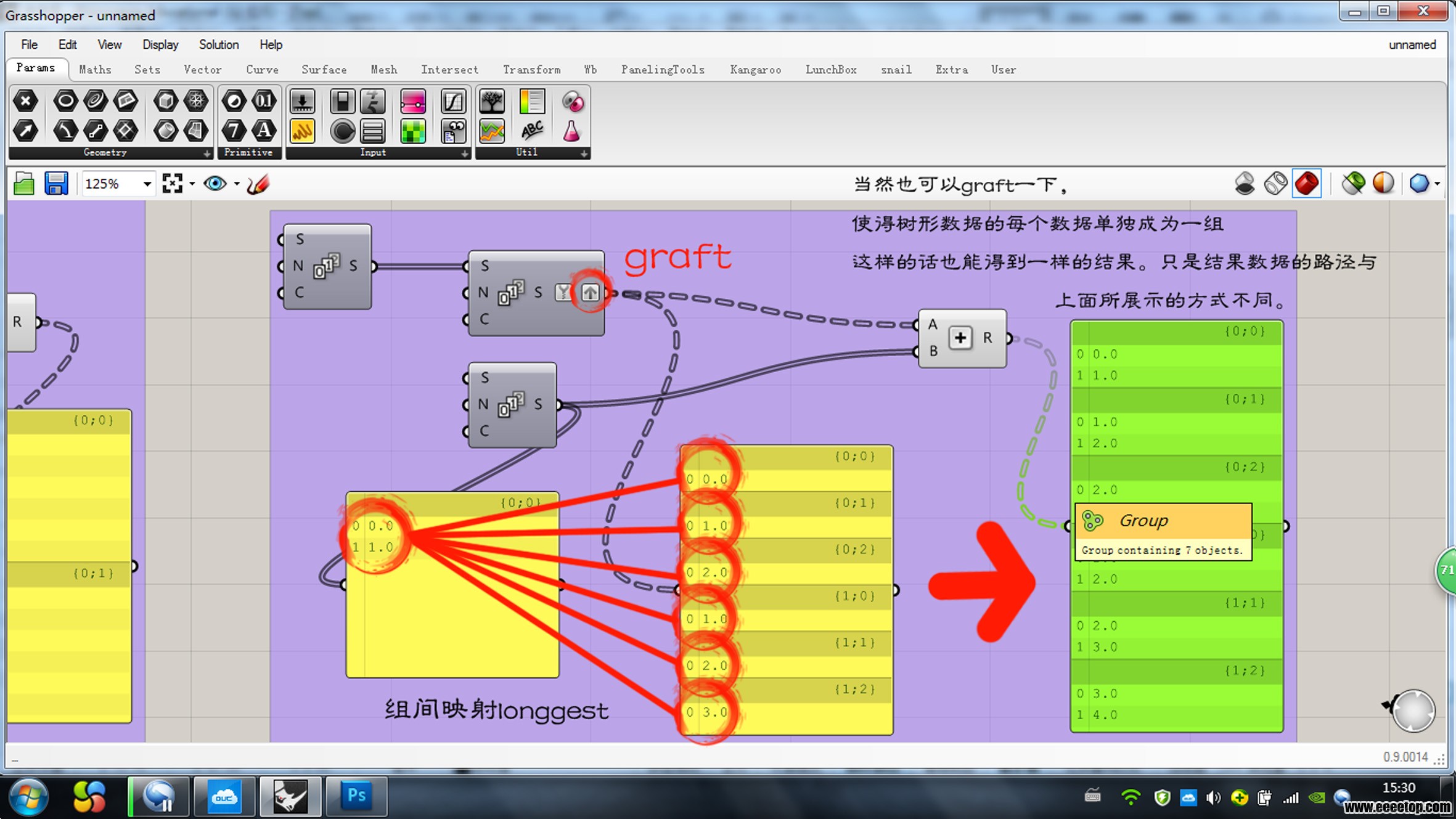Screen dimensions: 1456x819
Task: Expand the Geometry panel arrow
Action: pyautogui.click(x=207, y=153)
